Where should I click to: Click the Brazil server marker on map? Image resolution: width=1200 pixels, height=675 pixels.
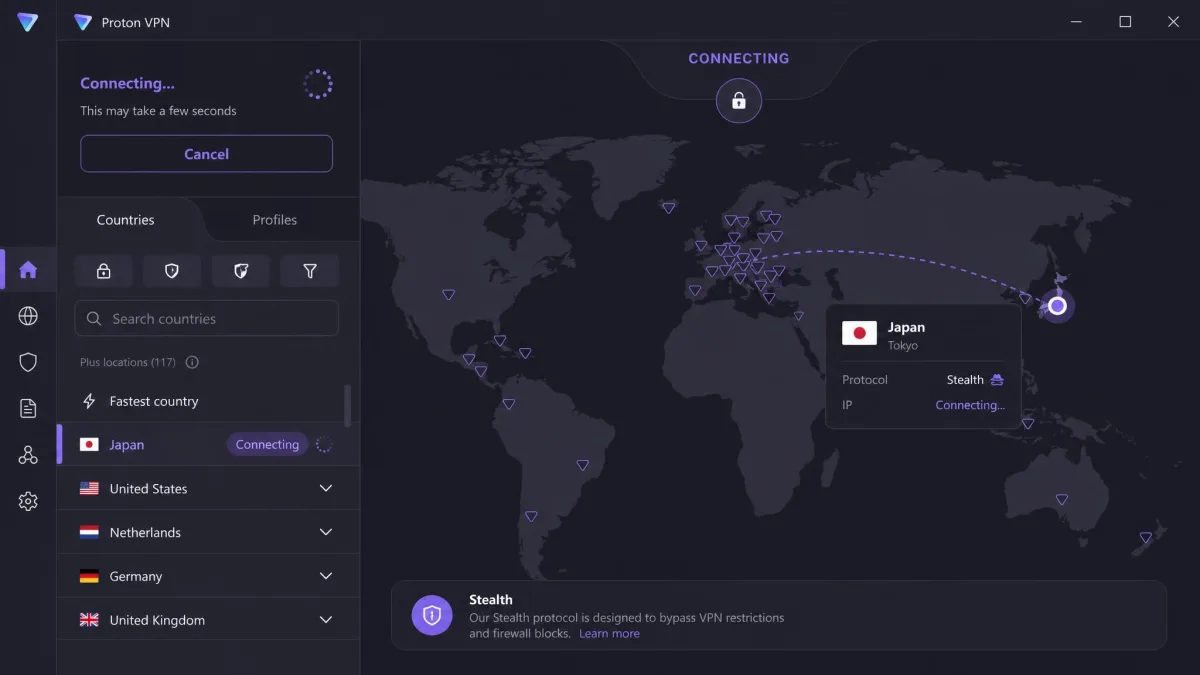tap(582, 465)
